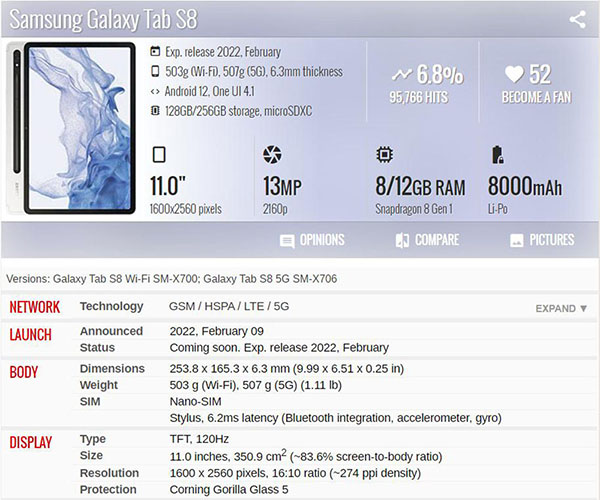Click the storage chip icon

155,111
